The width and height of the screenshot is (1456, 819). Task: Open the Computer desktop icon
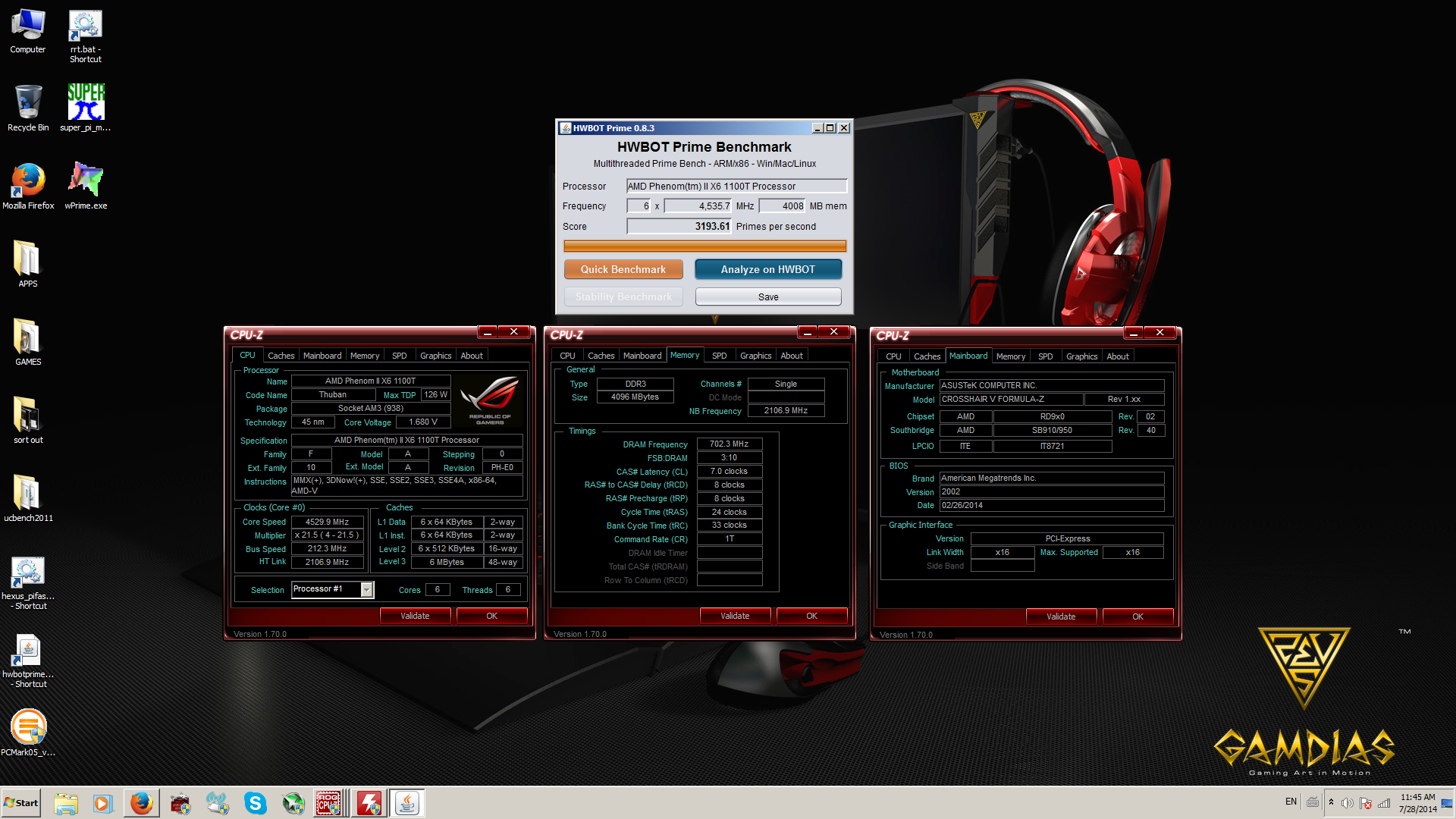click(28, 32)
